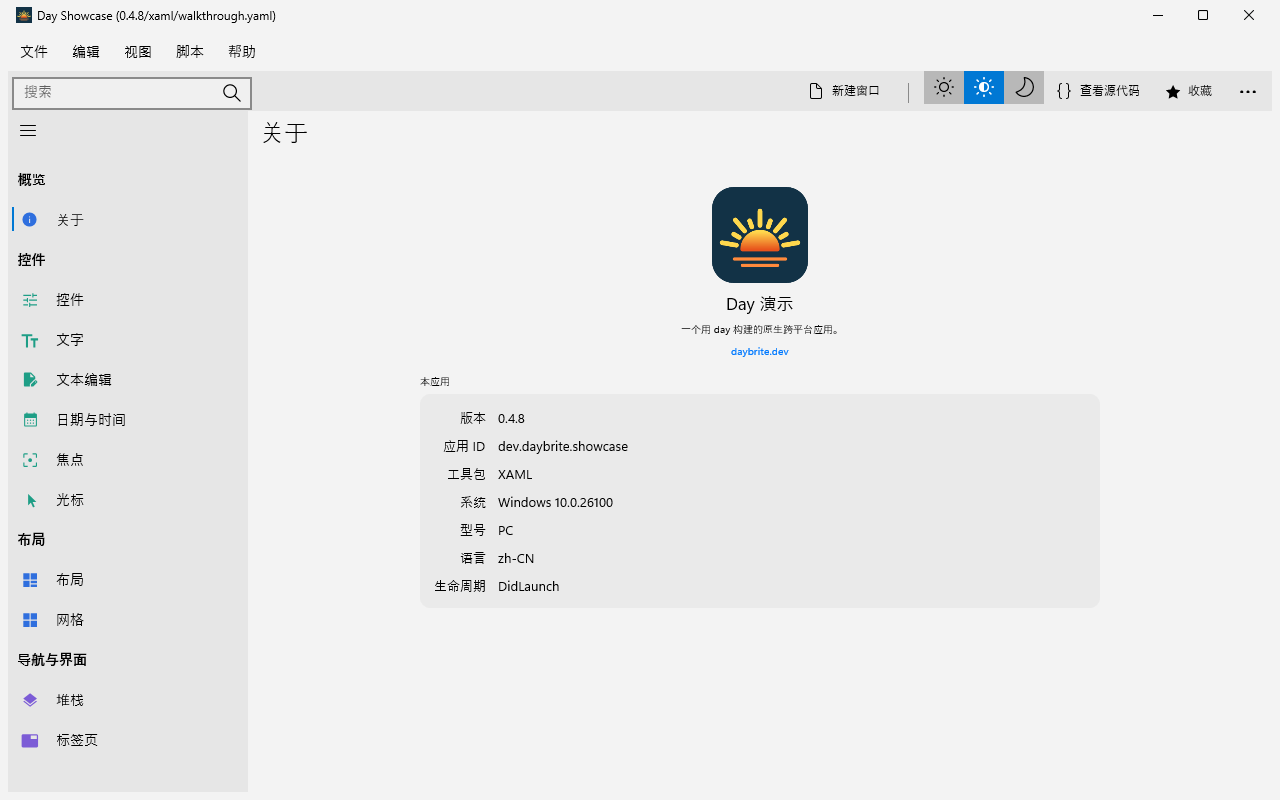Minimize the Day Showcase window
Viewport: 1280px width, 800px height.
point(1157,15)
